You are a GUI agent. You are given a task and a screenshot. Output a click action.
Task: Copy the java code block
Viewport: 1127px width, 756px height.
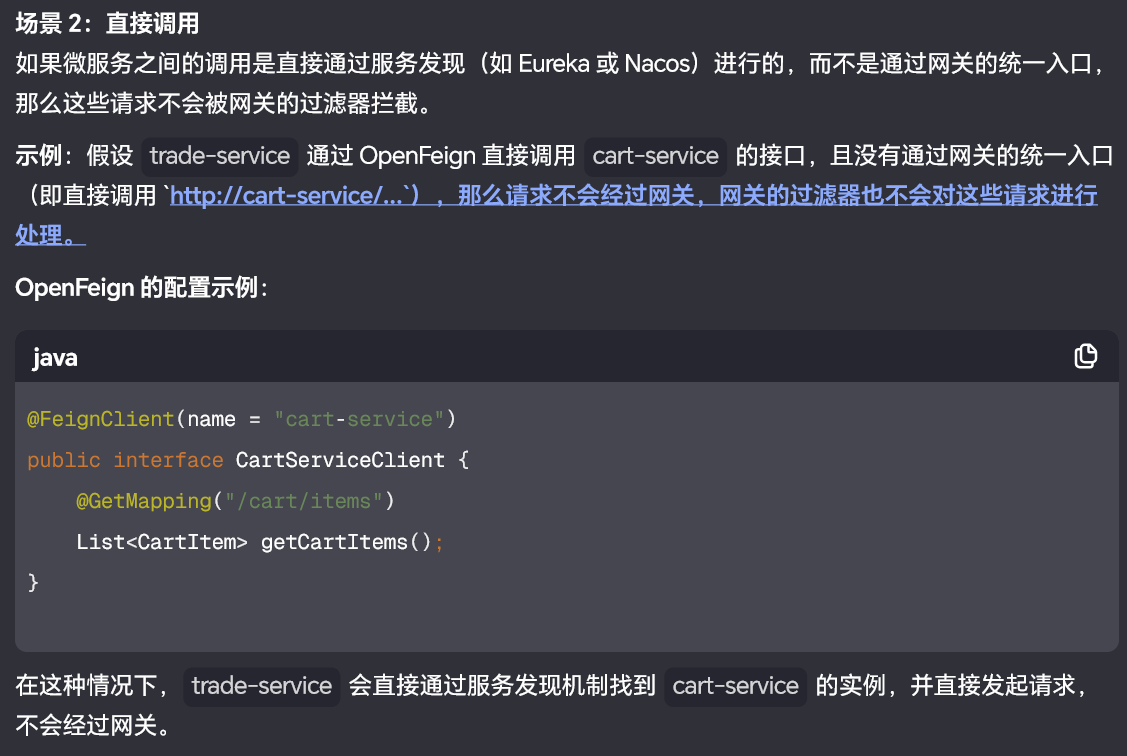pyautogui.click(x=1085, y=357)
